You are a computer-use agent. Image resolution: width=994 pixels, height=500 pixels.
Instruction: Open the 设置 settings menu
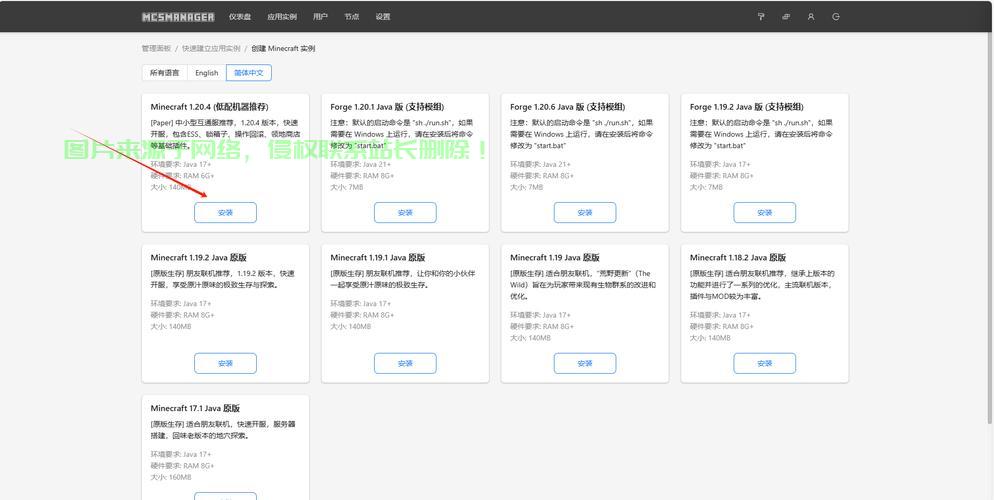pyautogui.click(x=383, y=17)
